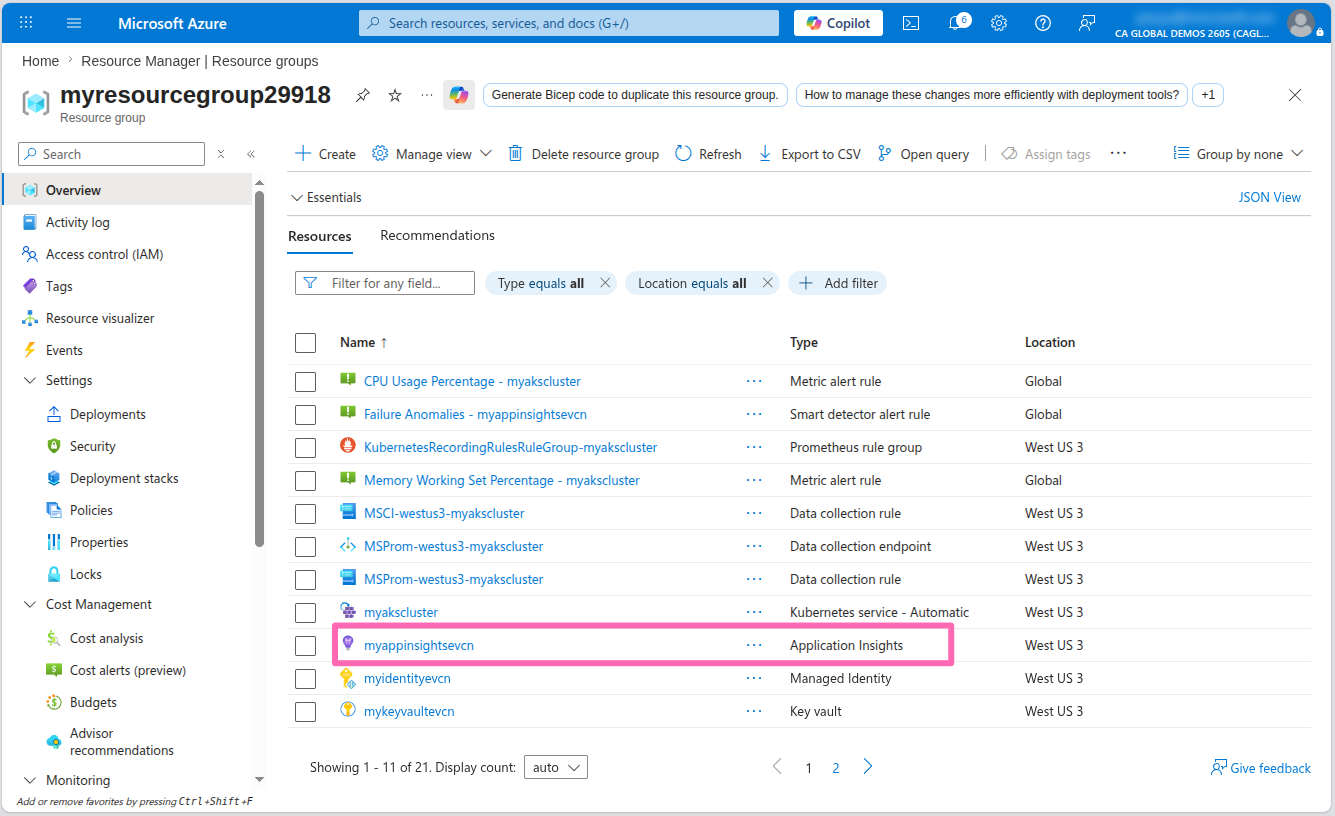Open the myappinsightsevcn resource link
Screen dimensions: 1335x816
(419, 645)
